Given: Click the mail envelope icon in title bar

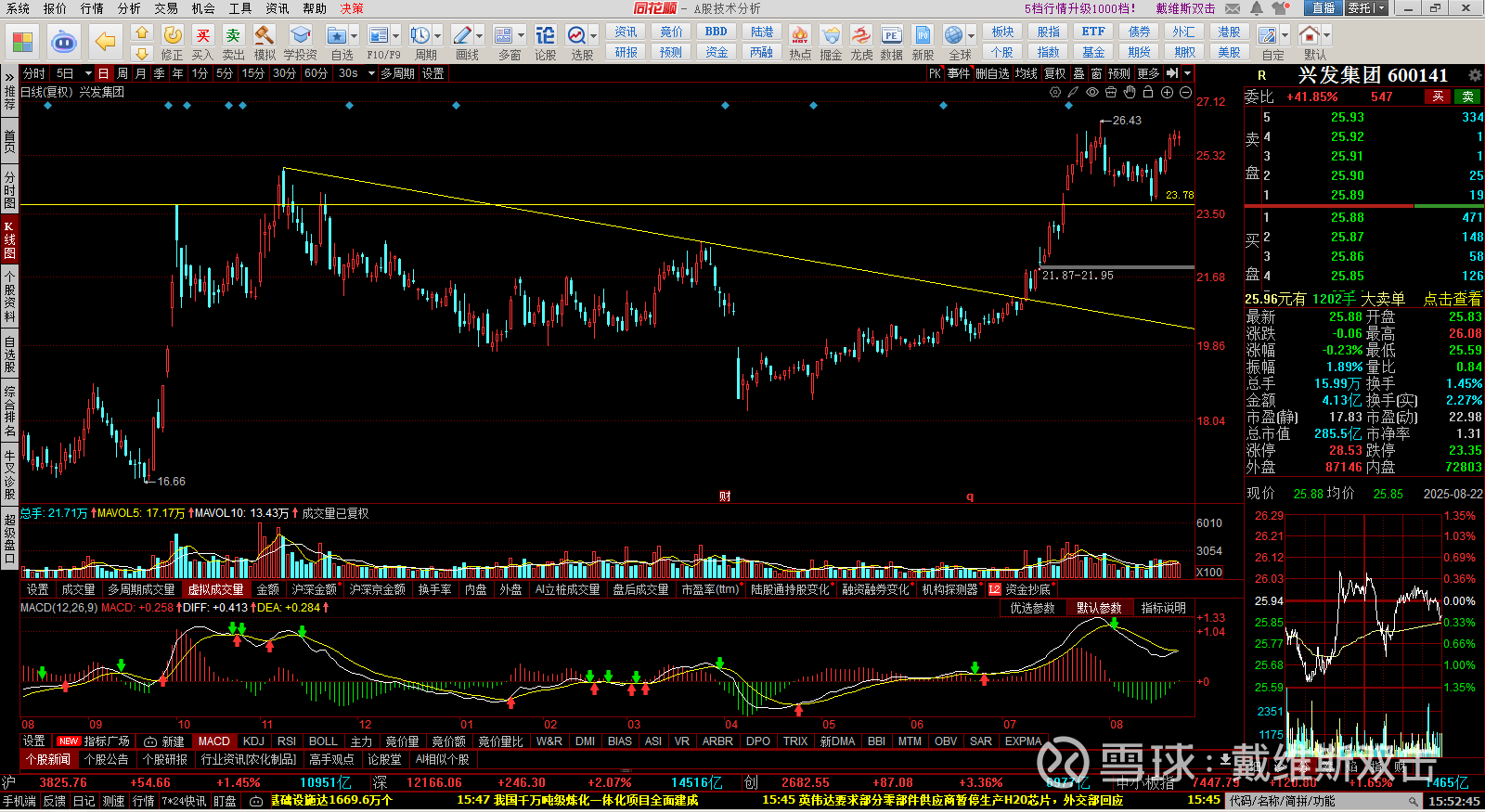Looking at the screenshot, I should pyautogui.click(x=1233, y=8).
